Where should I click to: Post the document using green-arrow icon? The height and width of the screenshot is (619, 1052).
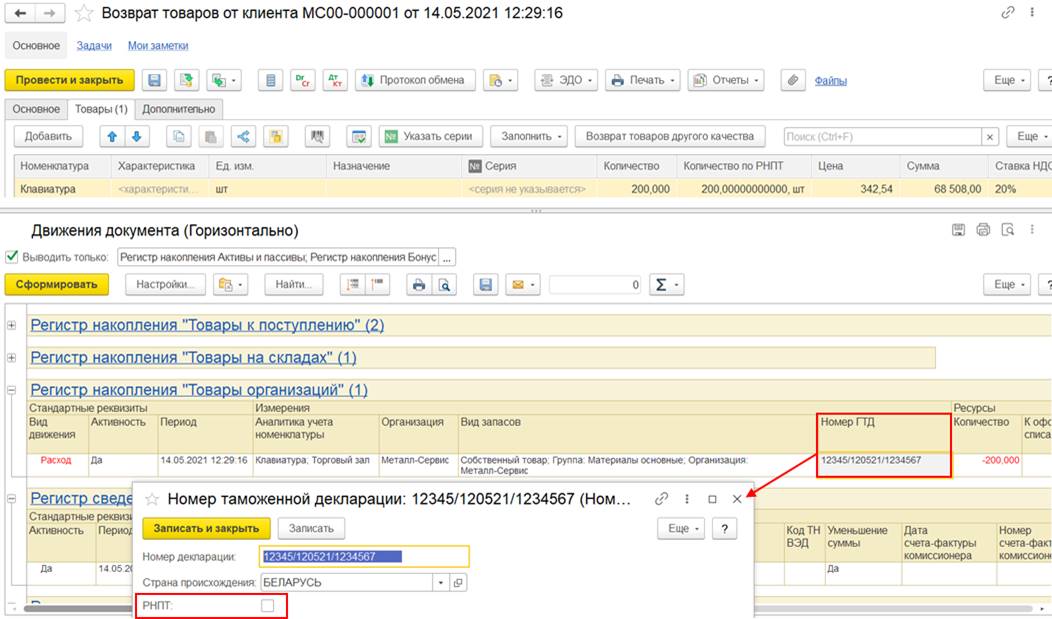[187, 80]
